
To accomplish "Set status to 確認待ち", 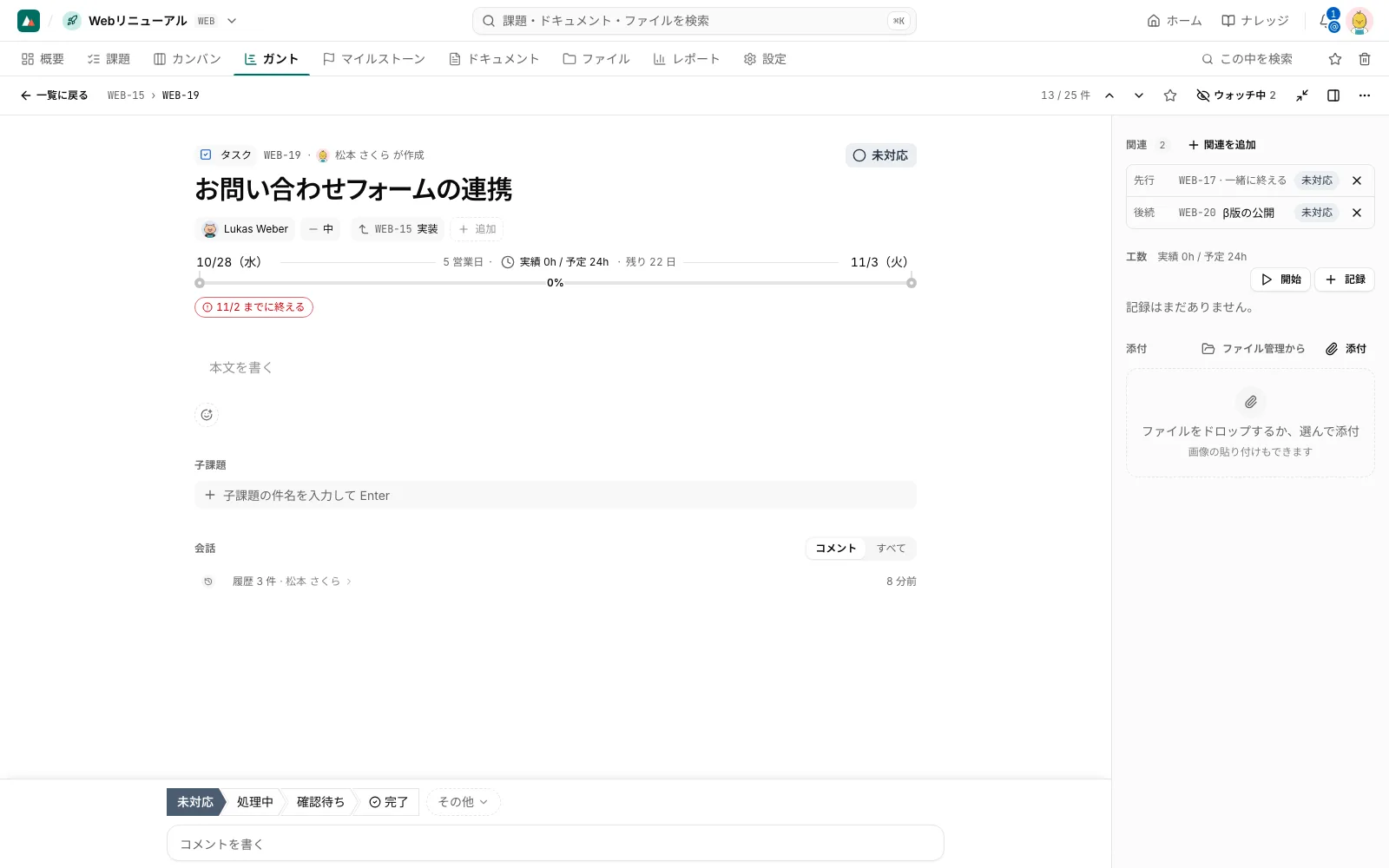I will pyautogui.click(x=319, y=802).
